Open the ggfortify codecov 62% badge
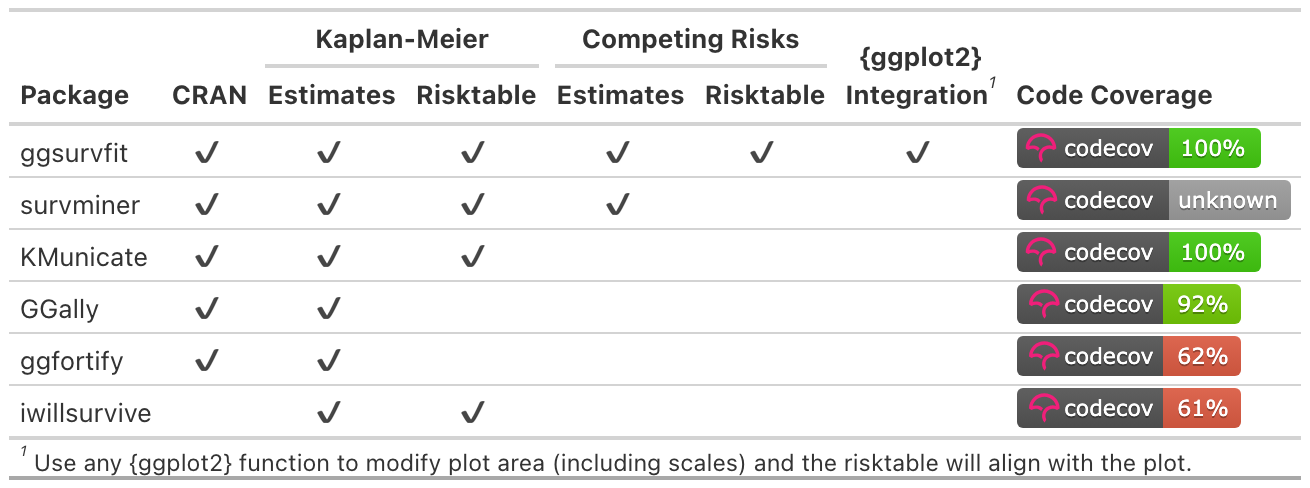This screenshot has width=1310, height=488. pos(1128,357)
